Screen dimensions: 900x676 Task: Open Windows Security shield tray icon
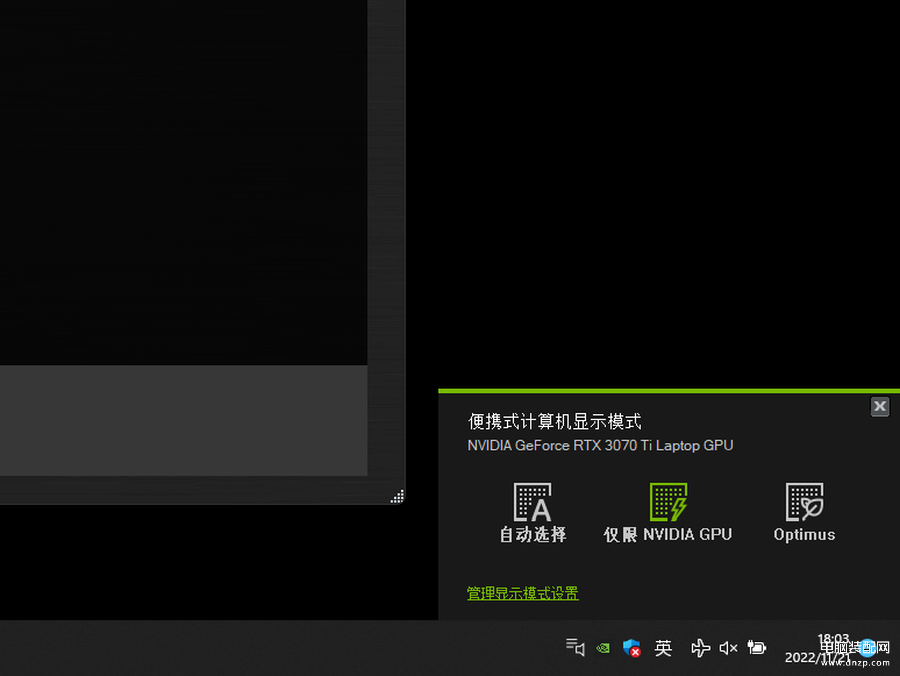click(x=631, y=648)
